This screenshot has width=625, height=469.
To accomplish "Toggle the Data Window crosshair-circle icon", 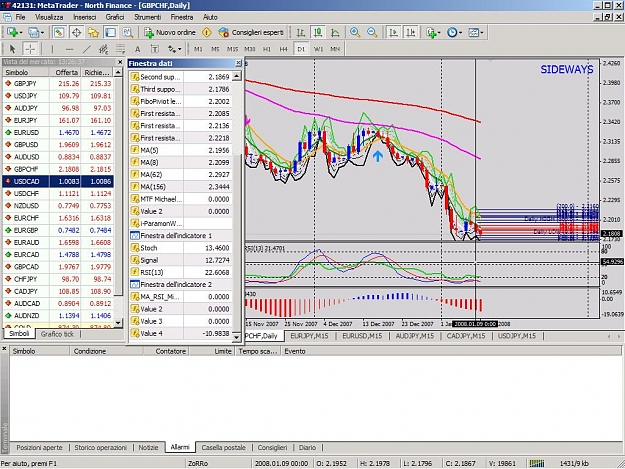I will coord(76,33).
